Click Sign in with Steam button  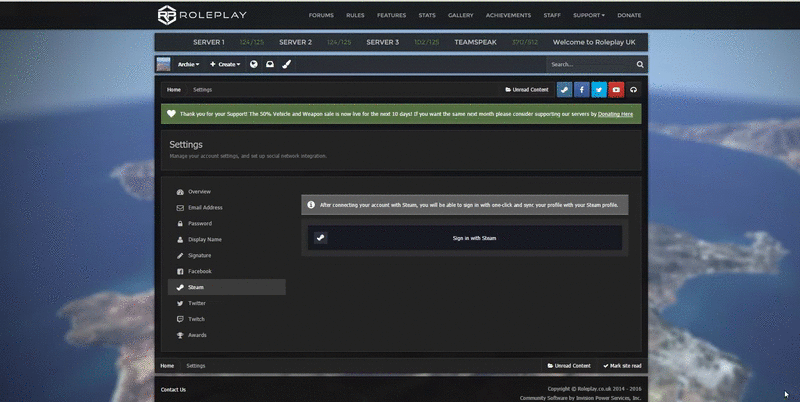tap(465, 238)
